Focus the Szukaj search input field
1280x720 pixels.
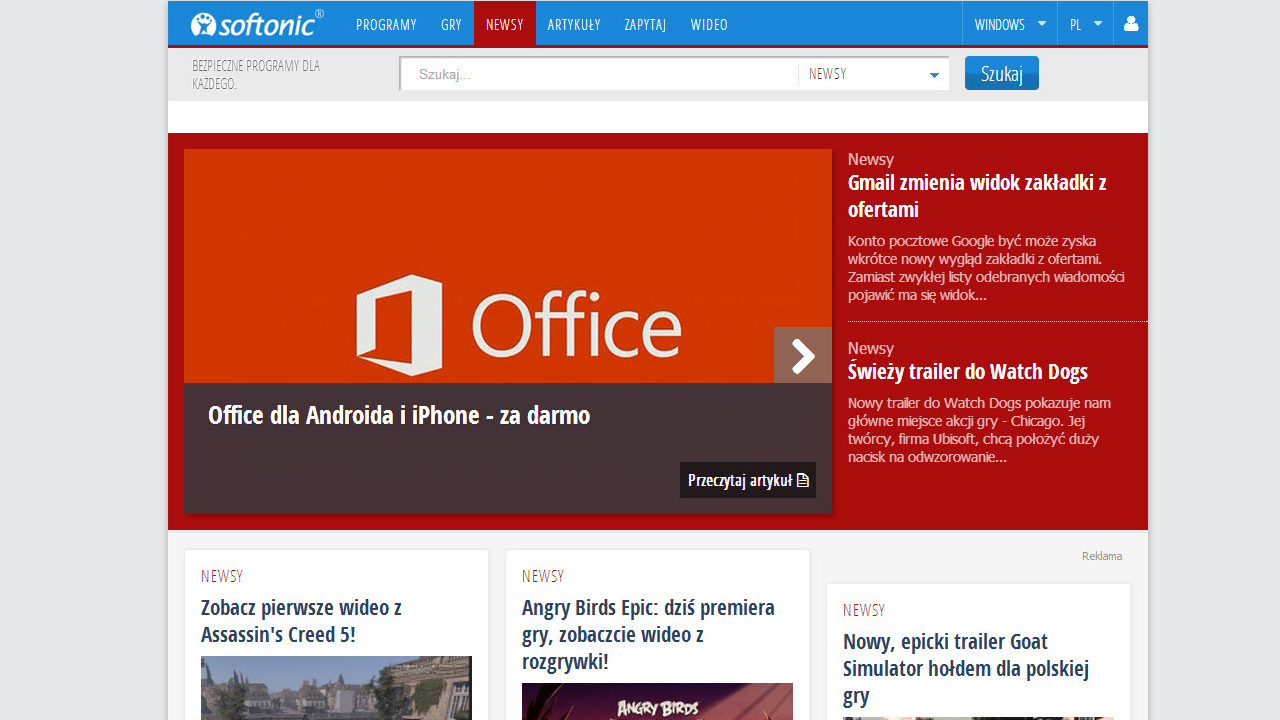pos(600,74)
